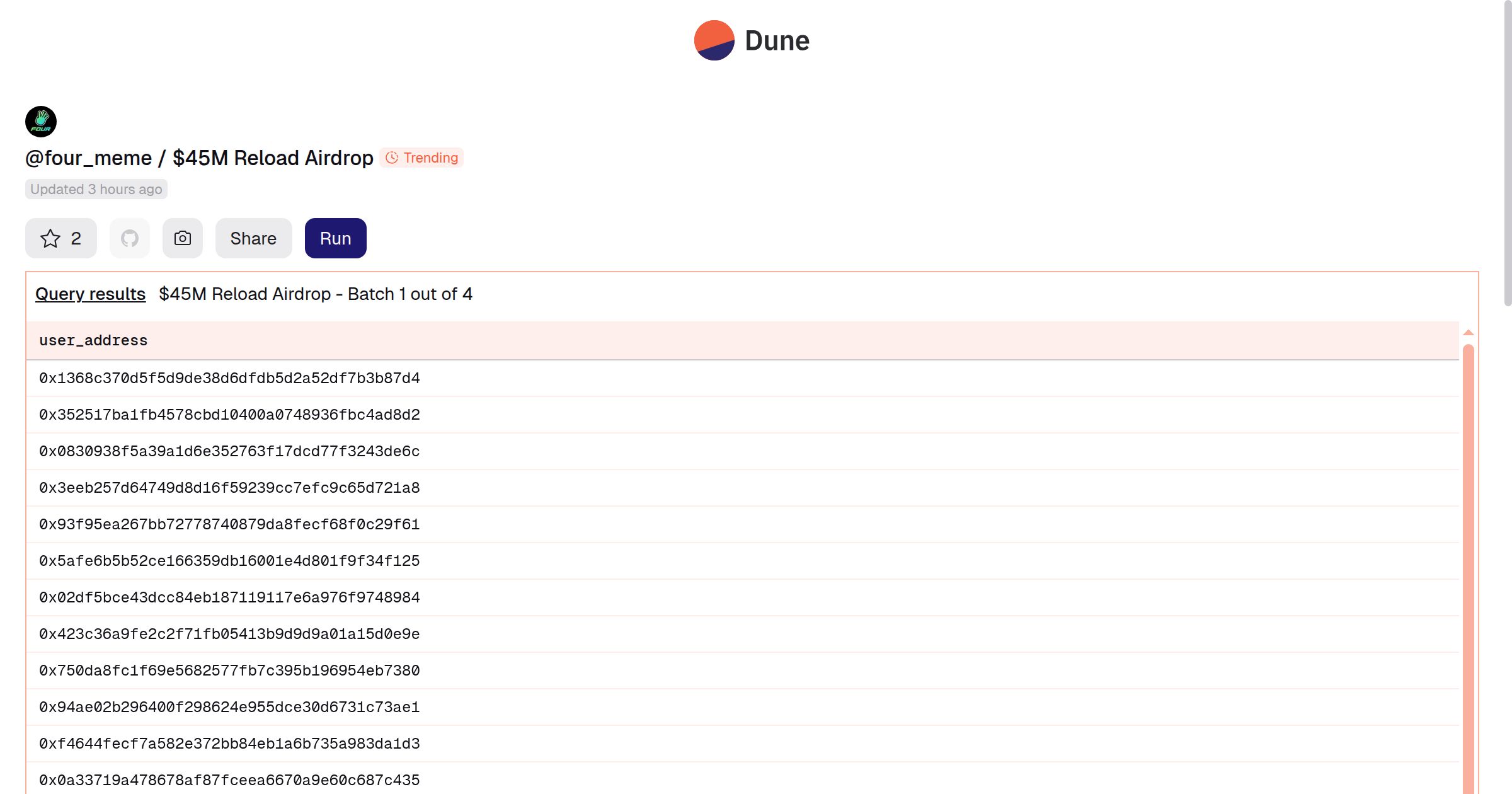Click the address cell starting 0x750da8fc
This screenshot has height=794, width=1512.
(x=229, y=670)
